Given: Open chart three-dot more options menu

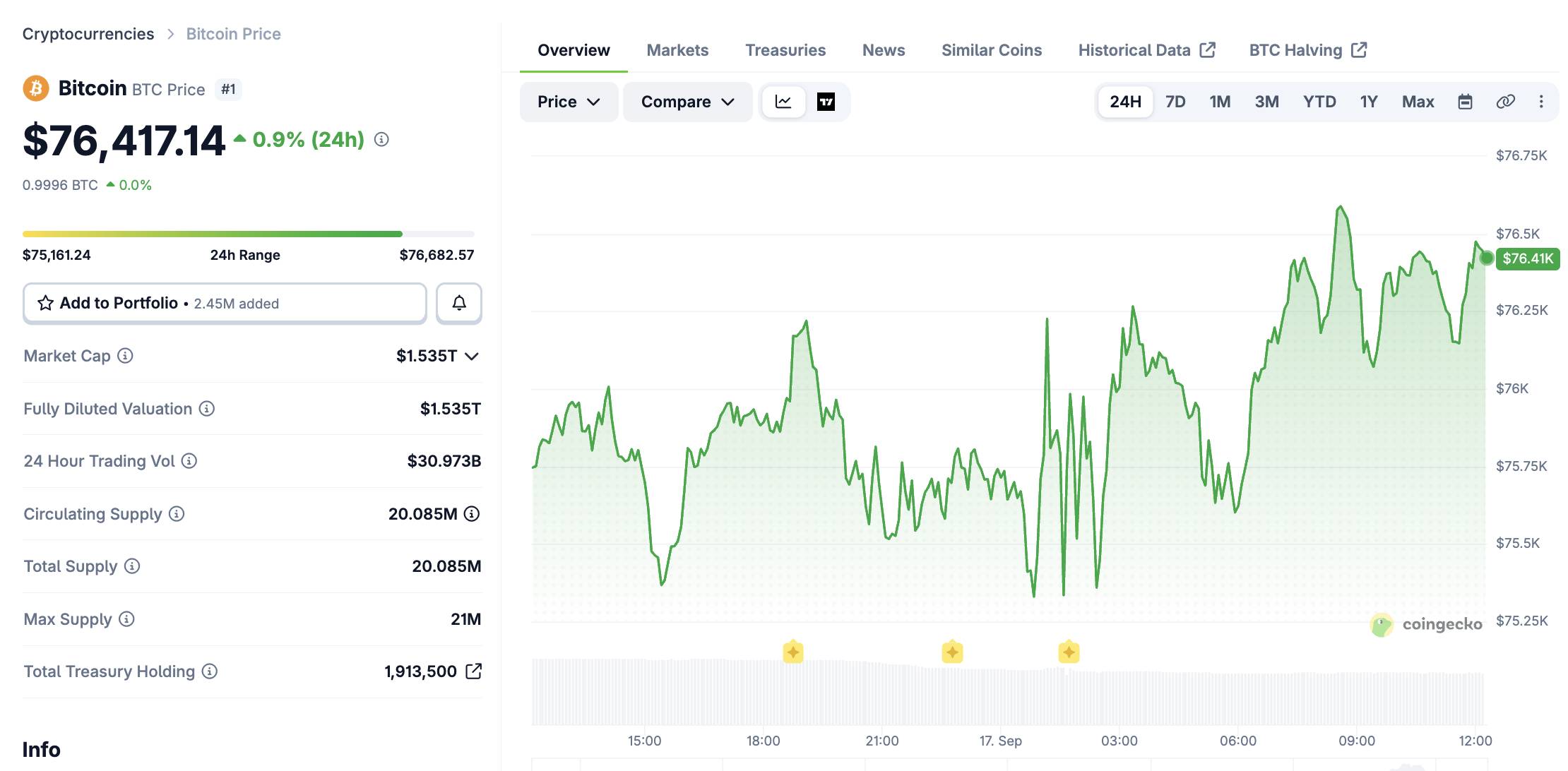Looking at the screenshot, I should 1541,102.
